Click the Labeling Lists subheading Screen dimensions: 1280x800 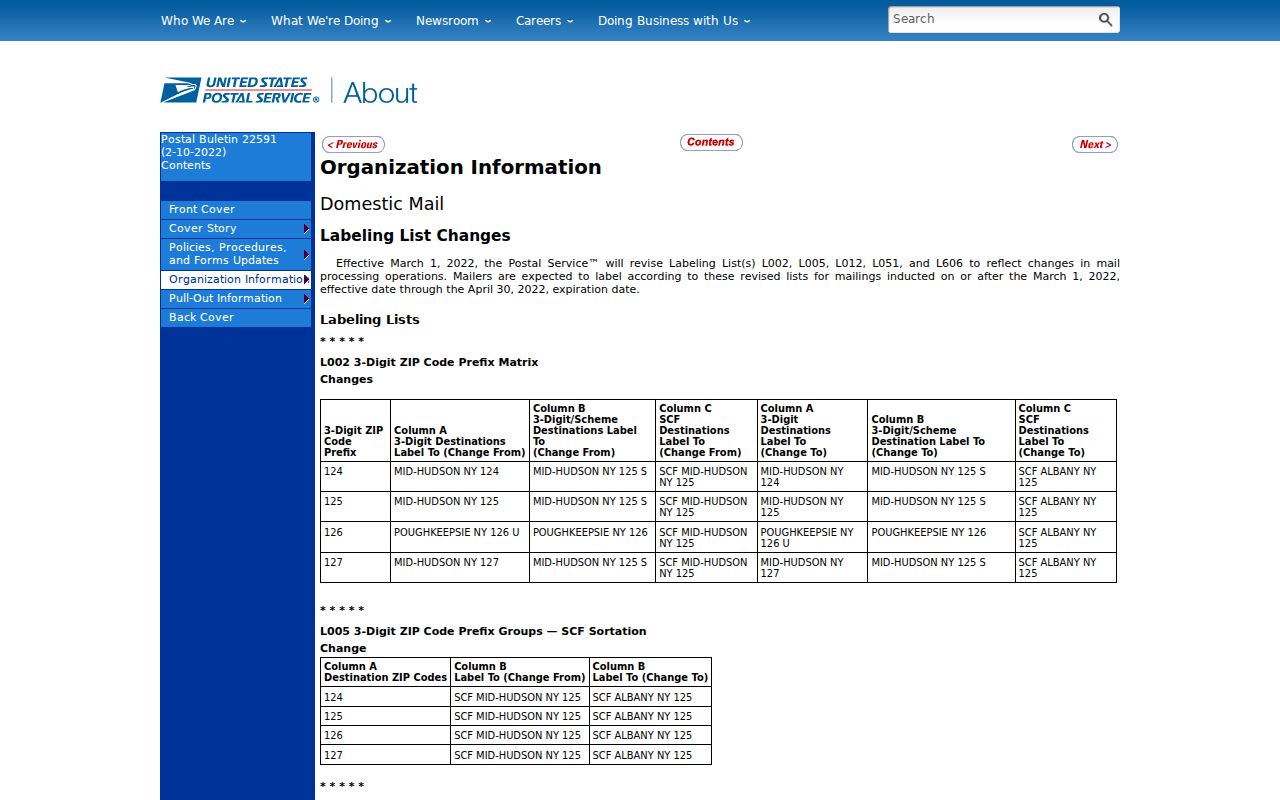(370, 320)
